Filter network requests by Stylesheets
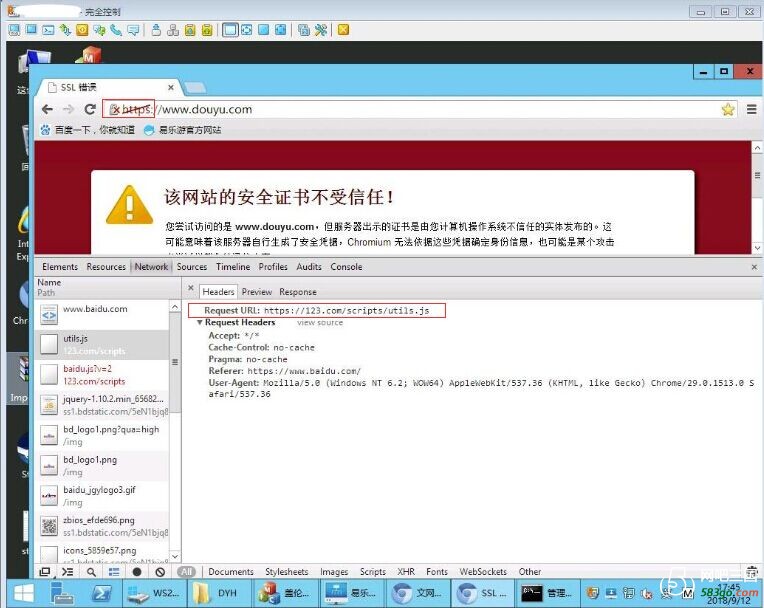 click(x=286, y=572)
